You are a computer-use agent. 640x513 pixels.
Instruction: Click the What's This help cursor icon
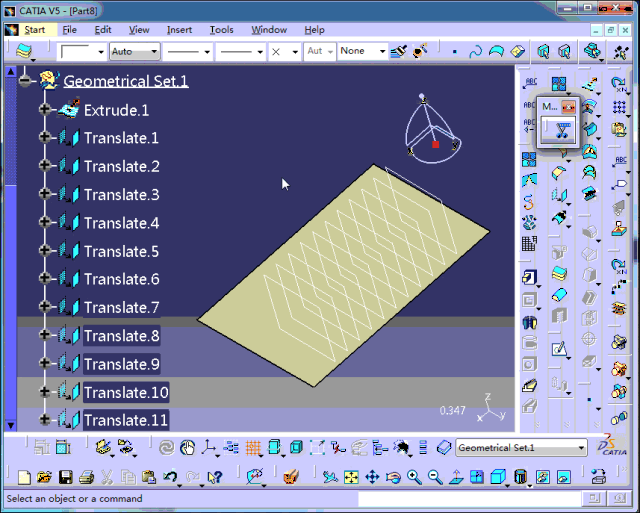215,477
